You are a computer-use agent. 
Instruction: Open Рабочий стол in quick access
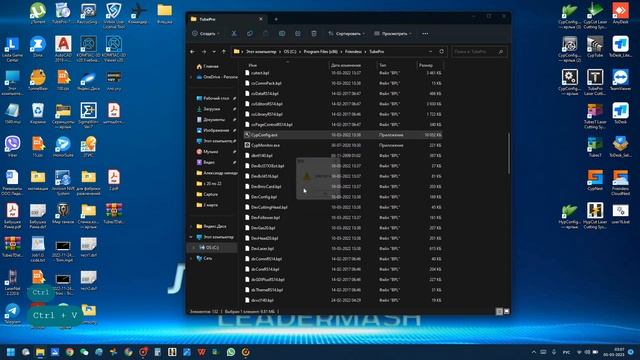(x=217, y=98)
